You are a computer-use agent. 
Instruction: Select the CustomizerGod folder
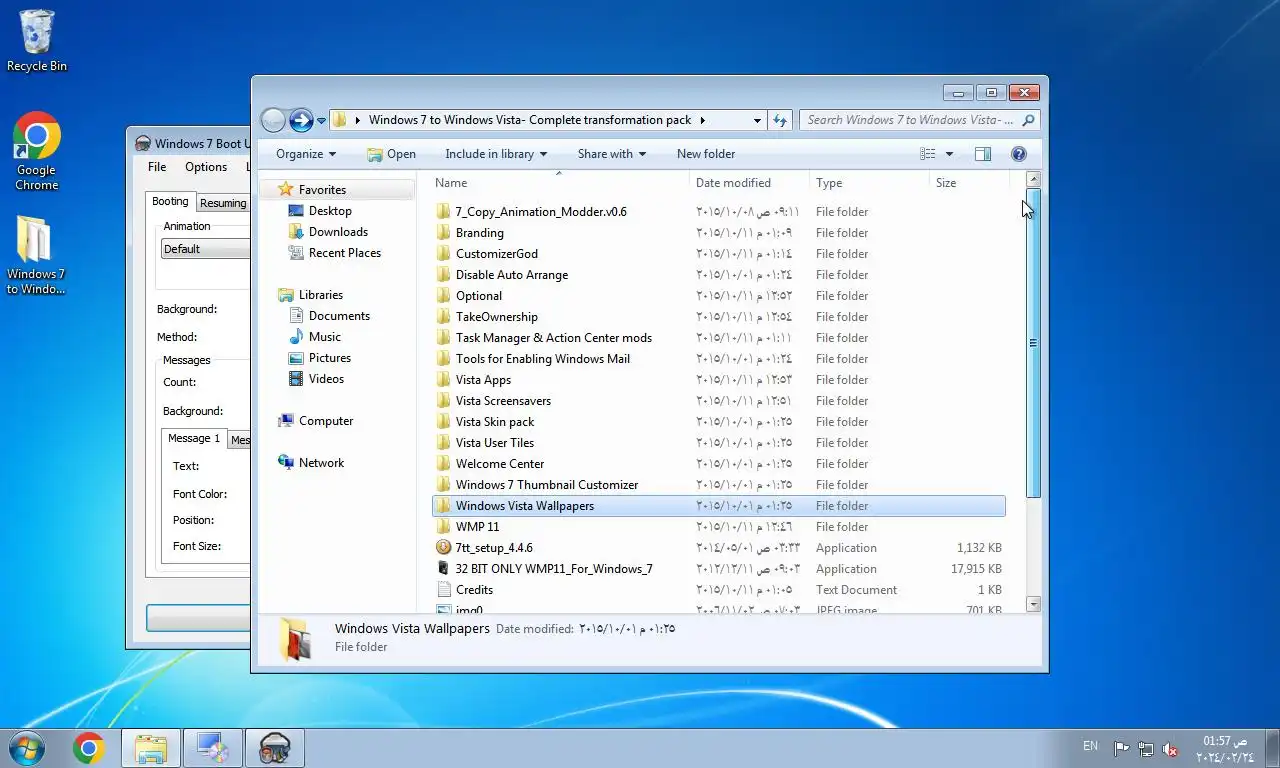pyautogui.click(x=718, y=254)
